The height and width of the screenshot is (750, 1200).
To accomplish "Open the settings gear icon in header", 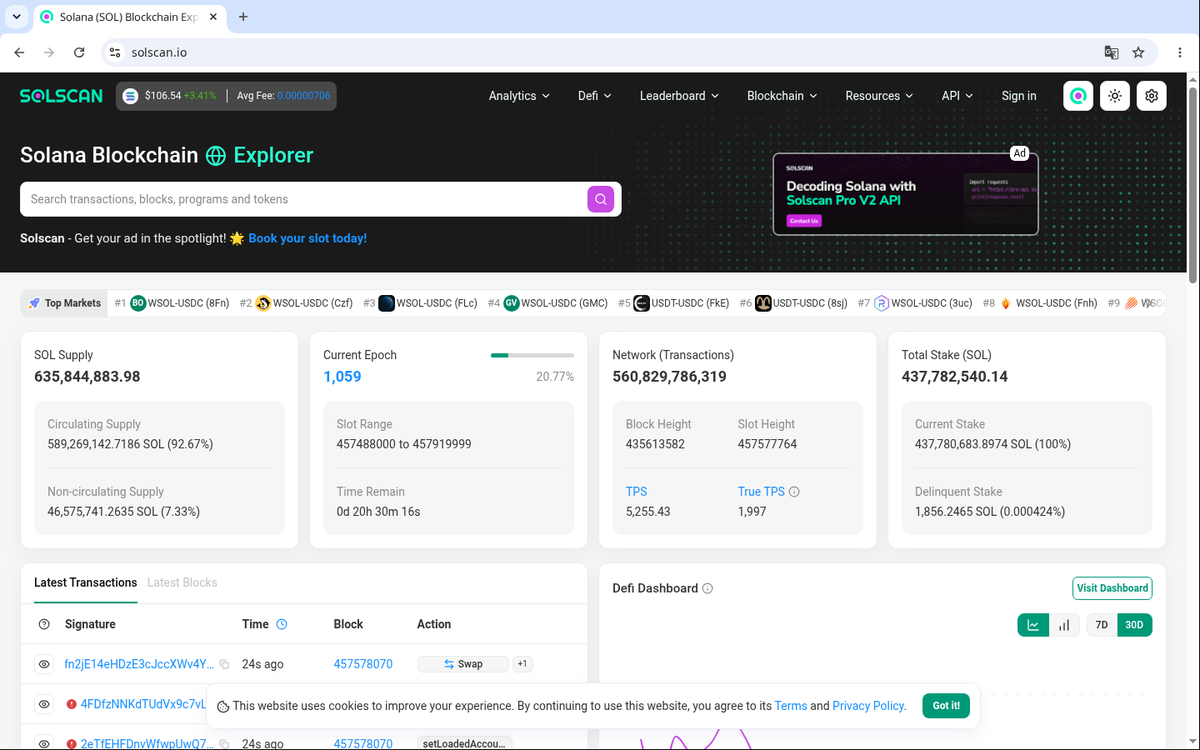I will [1152, 96].
